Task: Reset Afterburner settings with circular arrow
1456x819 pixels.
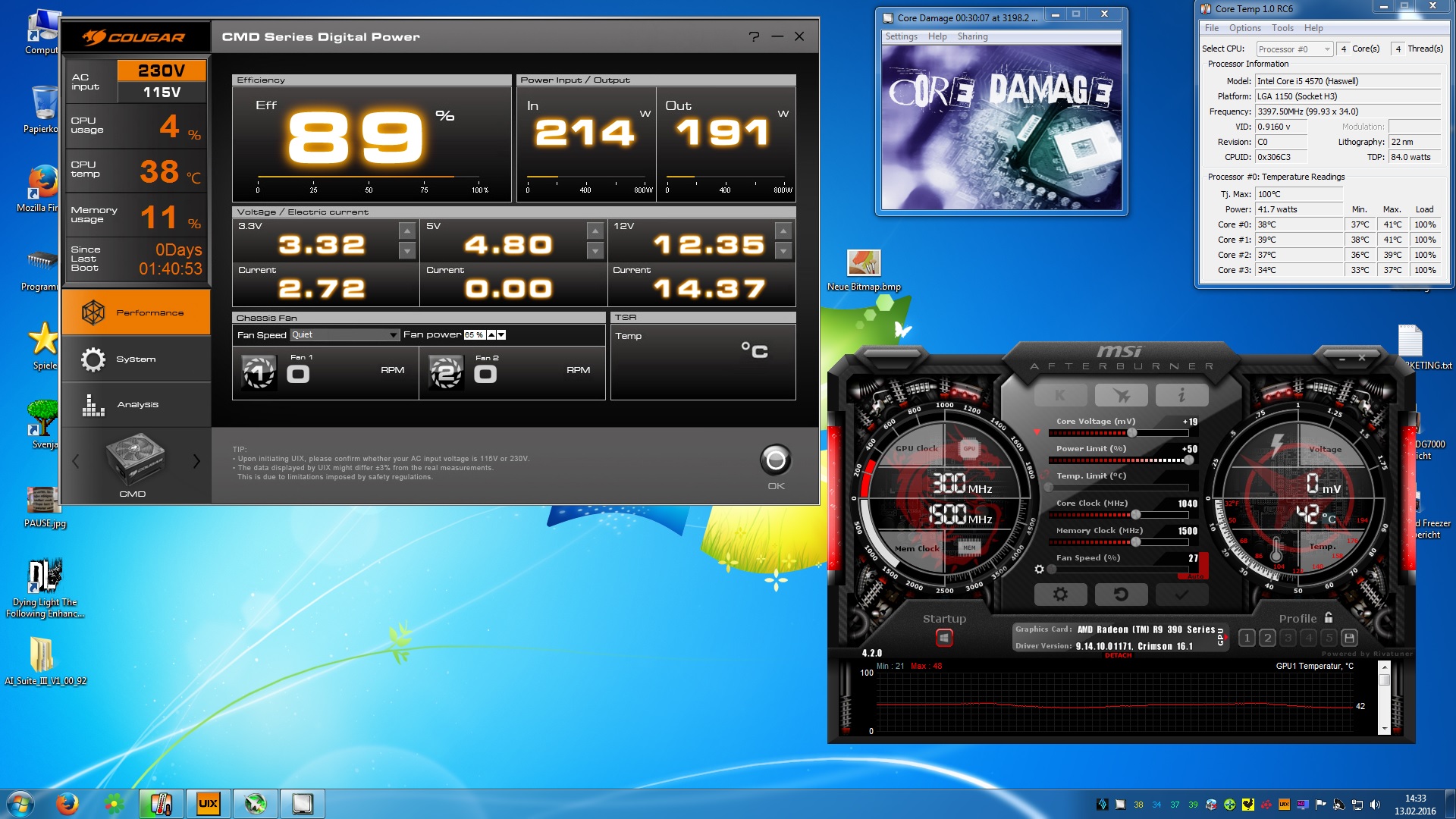Action: (1121, 595)
